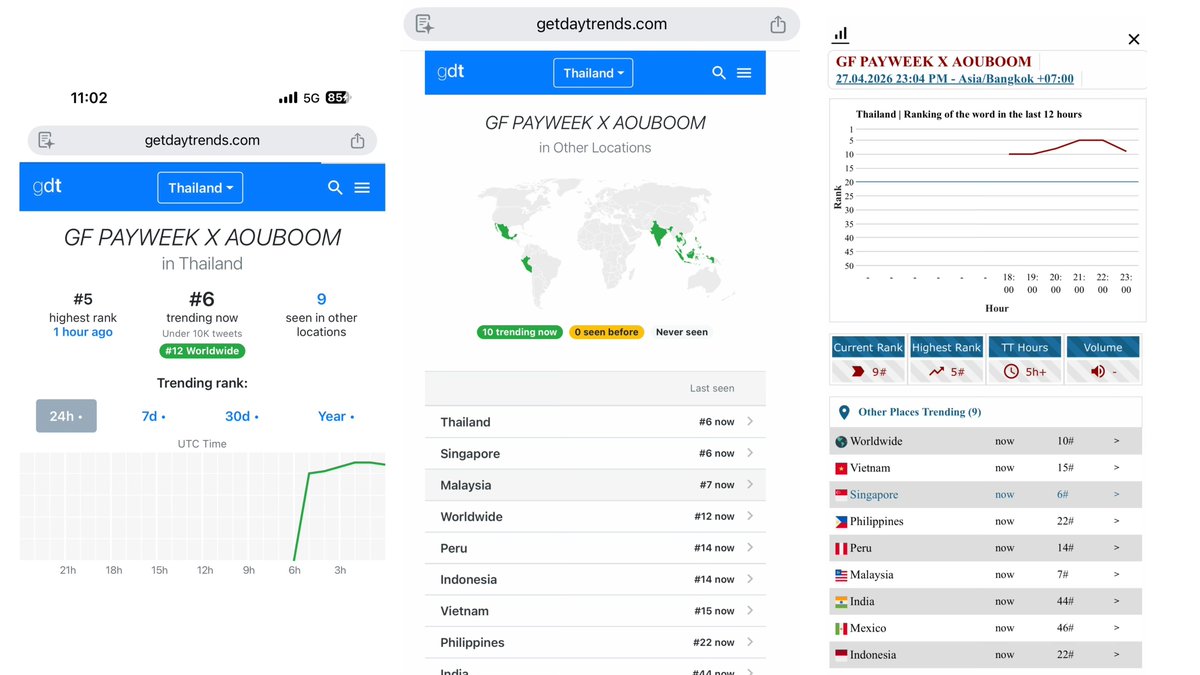
Task: Open search icon in left gdt header
Action: tap(335, 188)
